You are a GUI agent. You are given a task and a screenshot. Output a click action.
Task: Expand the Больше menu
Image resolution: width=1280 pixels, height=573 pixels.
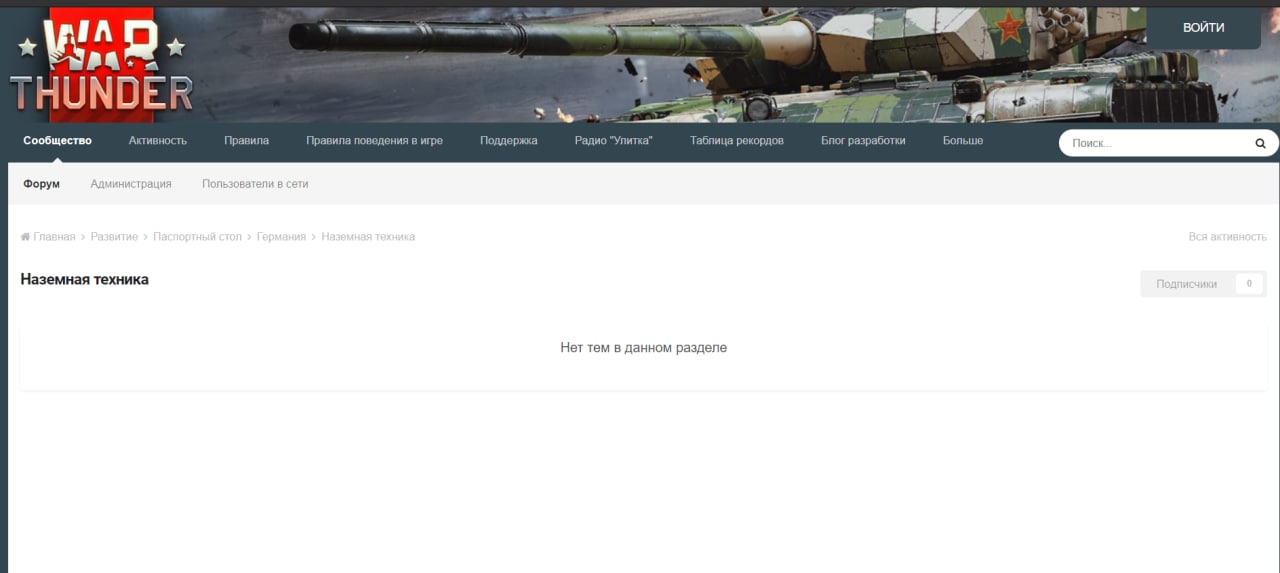point(962,141)
